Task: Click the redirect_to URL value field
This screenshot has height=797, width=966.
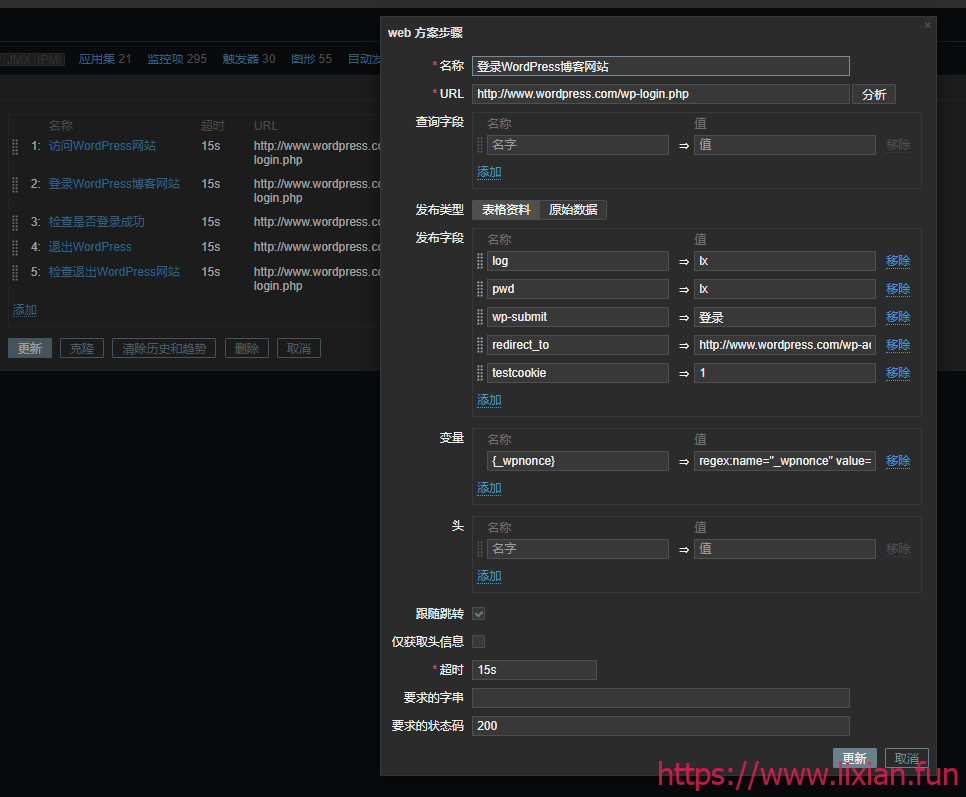Action: pyautogui.click(x=784, y=345)
